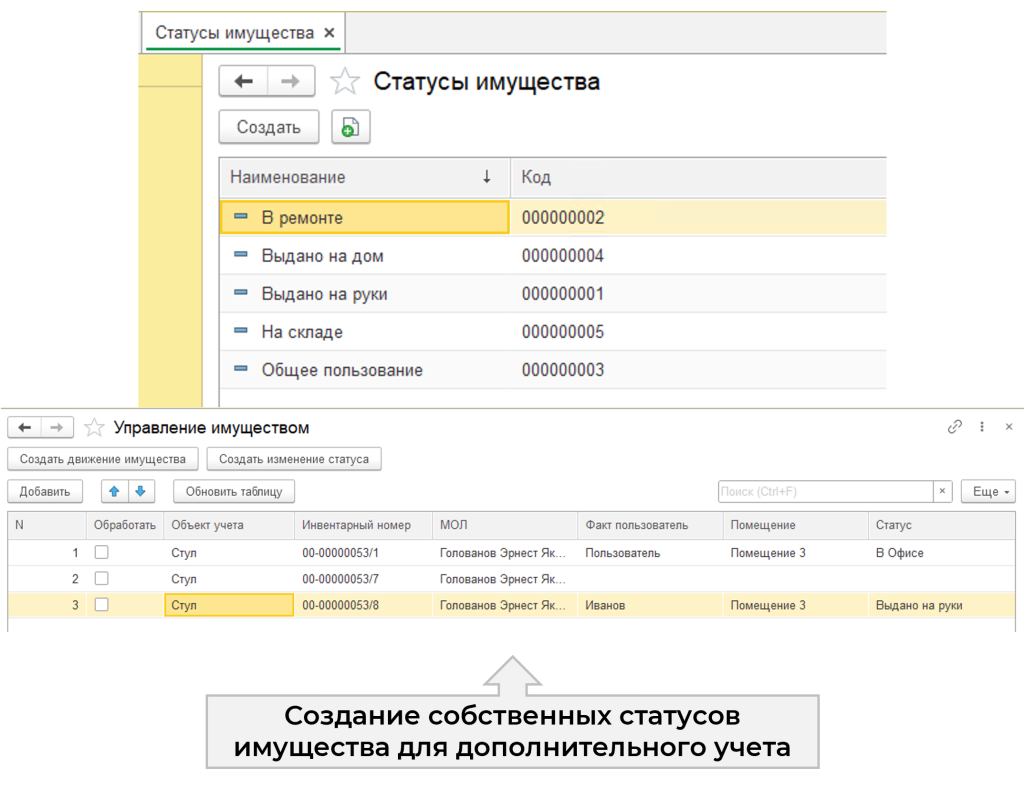The height and width of the screenshot is (800, 1024).
Task: Click the Код column header
Action: (698, 177)
